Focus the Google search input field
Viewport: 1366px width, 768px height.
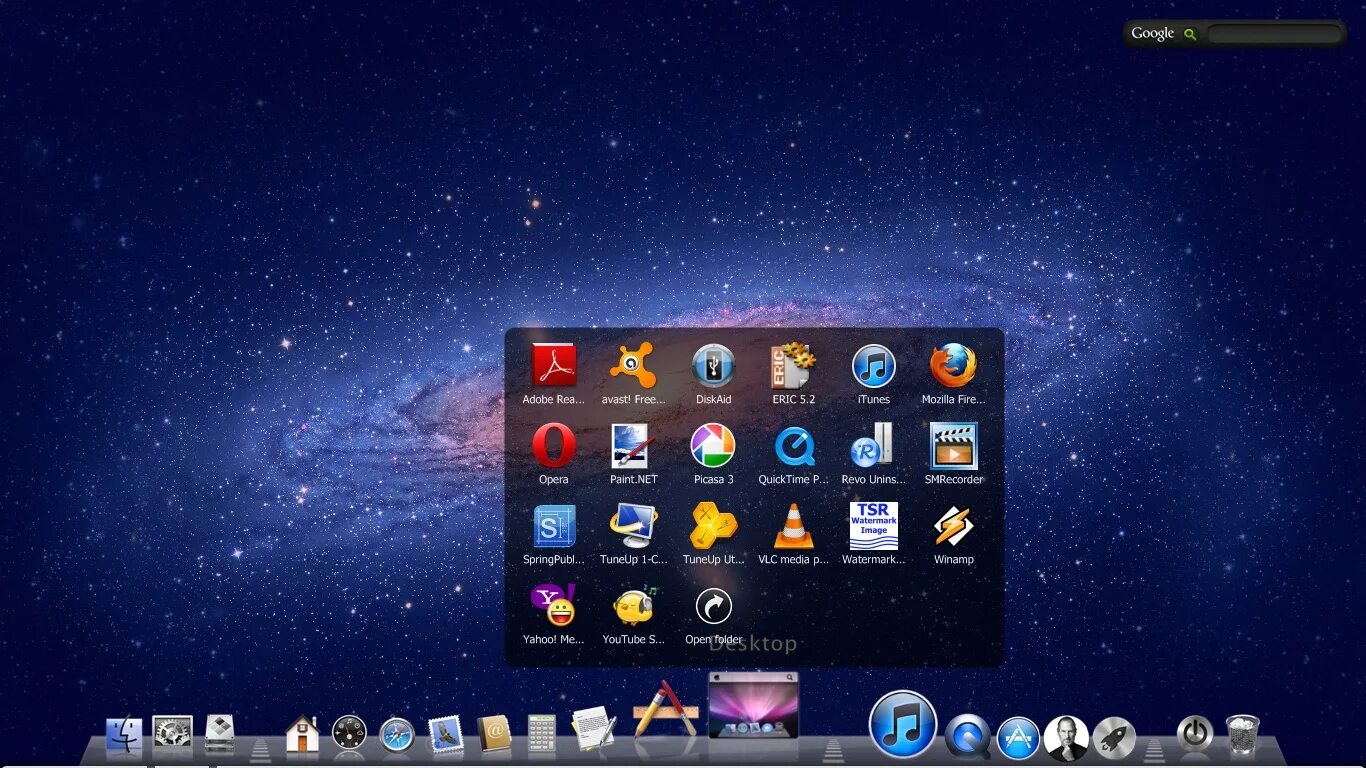(x=1274, y=34)
